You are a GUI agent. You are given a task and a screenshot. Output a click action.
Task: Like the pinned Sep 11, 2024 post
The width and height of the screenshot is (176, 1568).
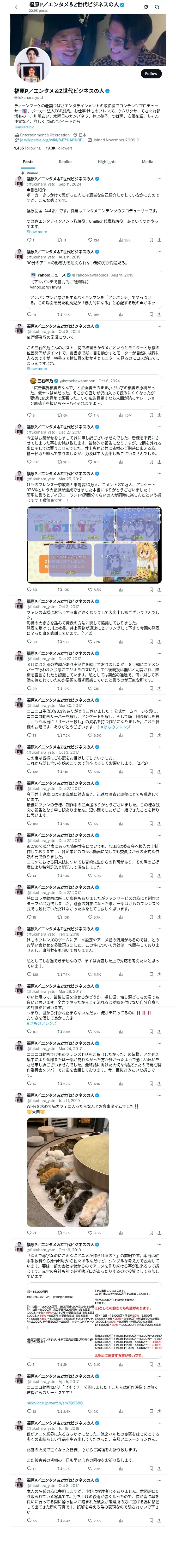[90, 240]
